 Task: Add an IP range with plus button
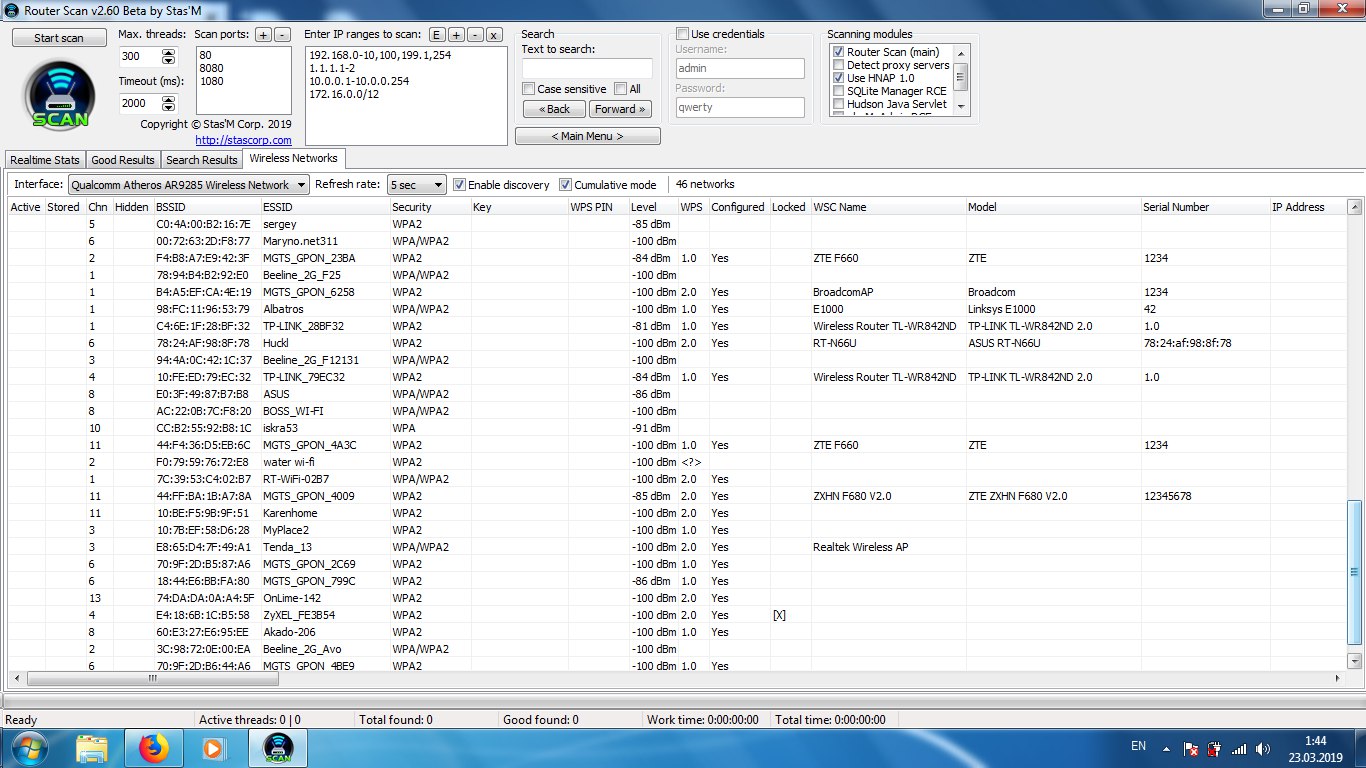click(x=456, y=34)
